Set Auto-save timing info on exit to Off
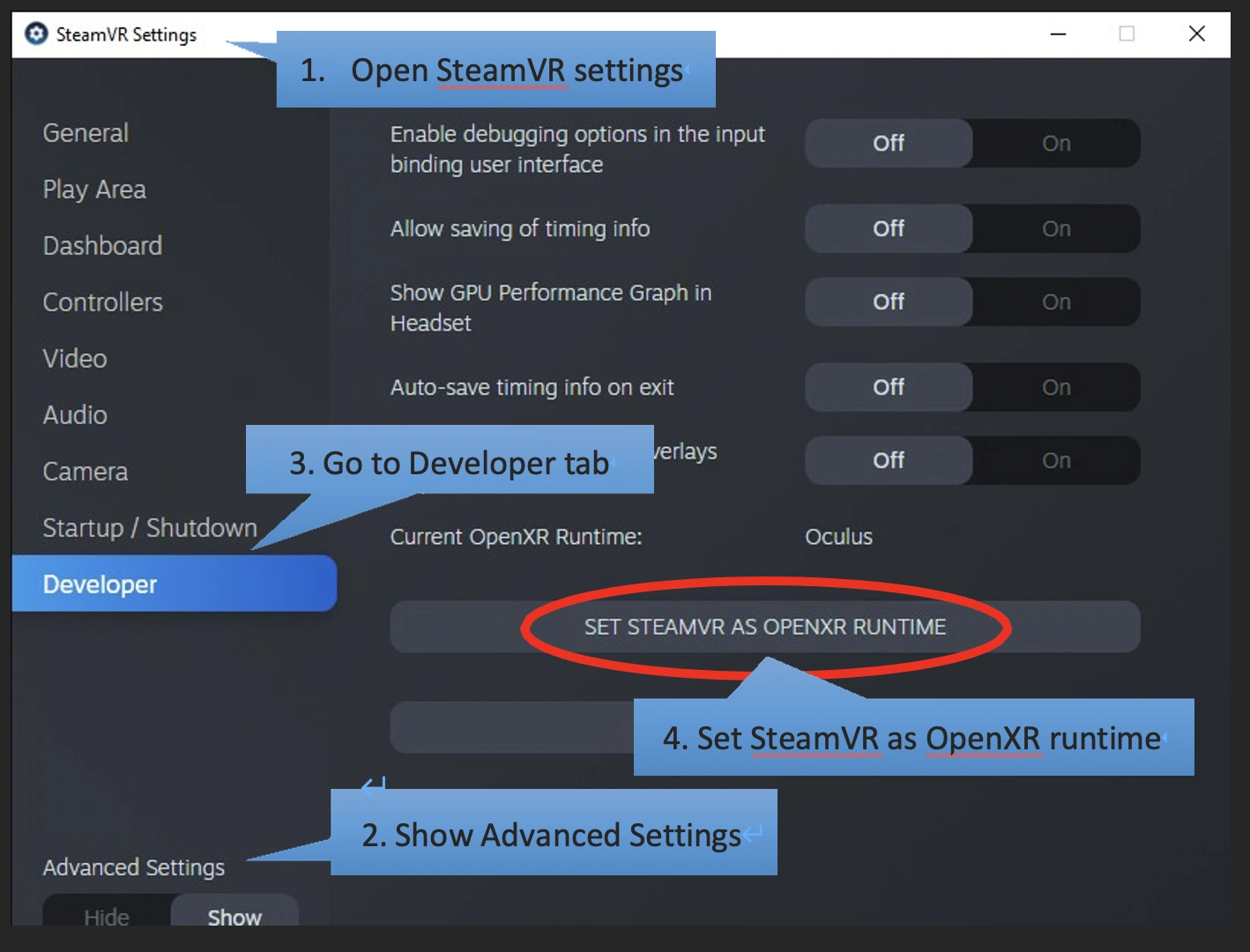Image resolution: width=1250 pixels, height=952 pixels. click(x=889, y=387)
